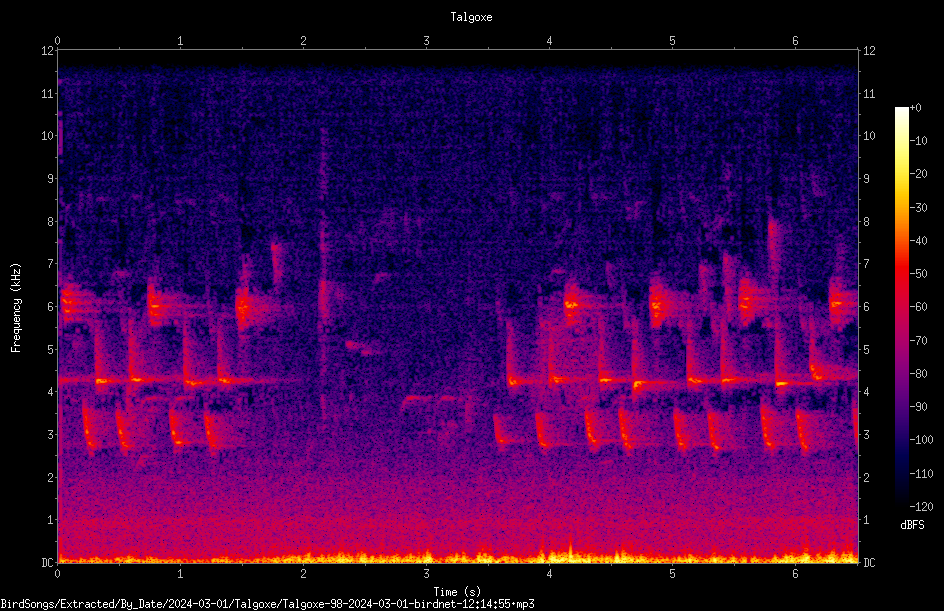The image size is (944, 611).
Task: Click the 2 second mark on top axis
Action: [x=303, y=41]
